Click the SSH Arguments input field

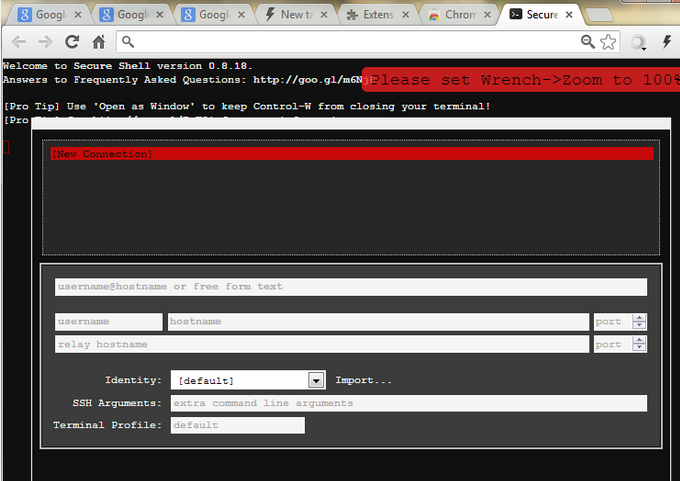click(x=408, y=403)
